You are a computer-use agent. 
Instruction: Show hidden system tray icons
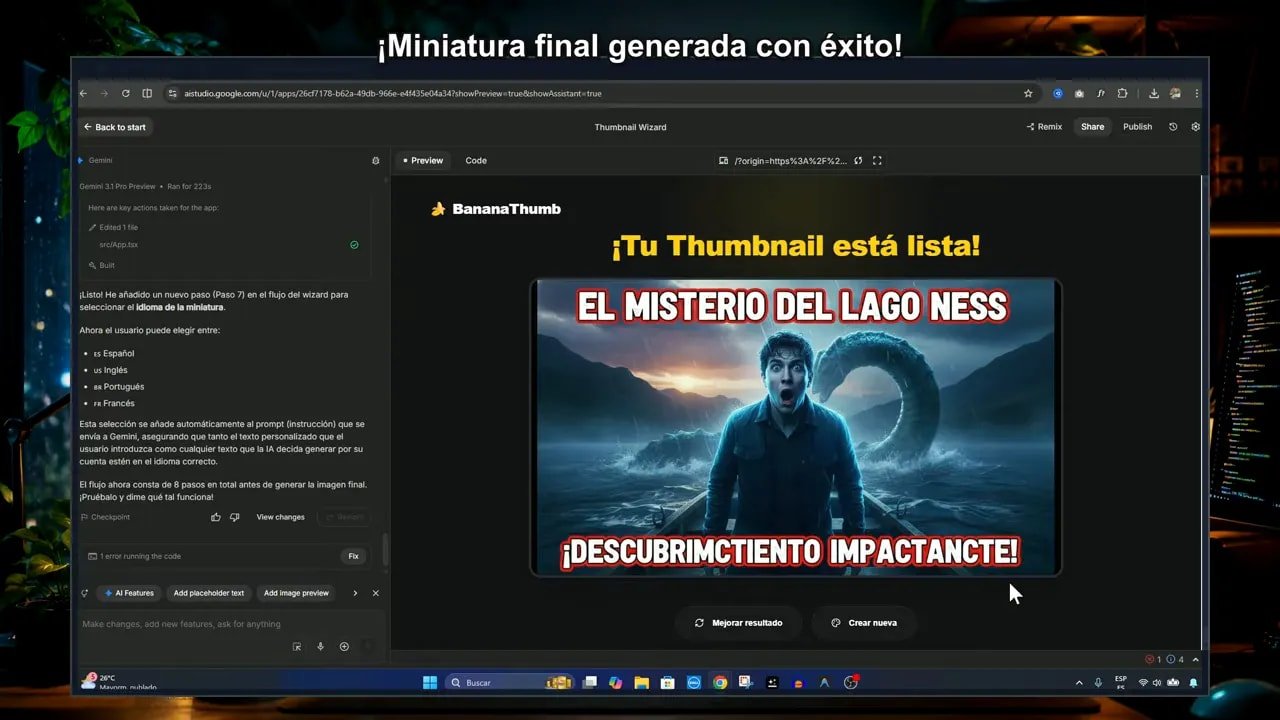click(1079, 683)
